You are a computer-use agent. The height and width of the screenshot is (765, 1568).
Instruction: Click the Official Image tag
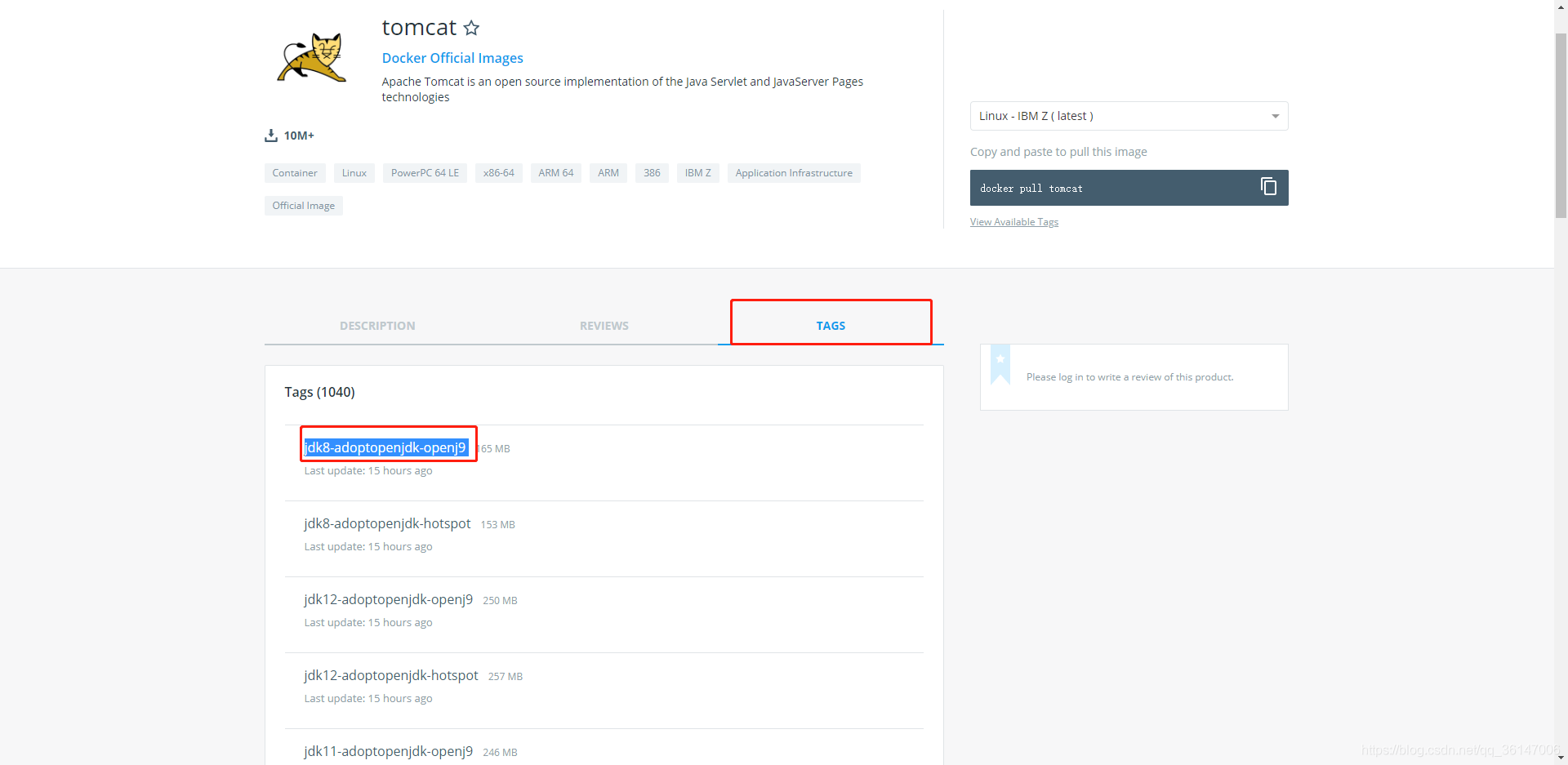(x=304, y=206)
